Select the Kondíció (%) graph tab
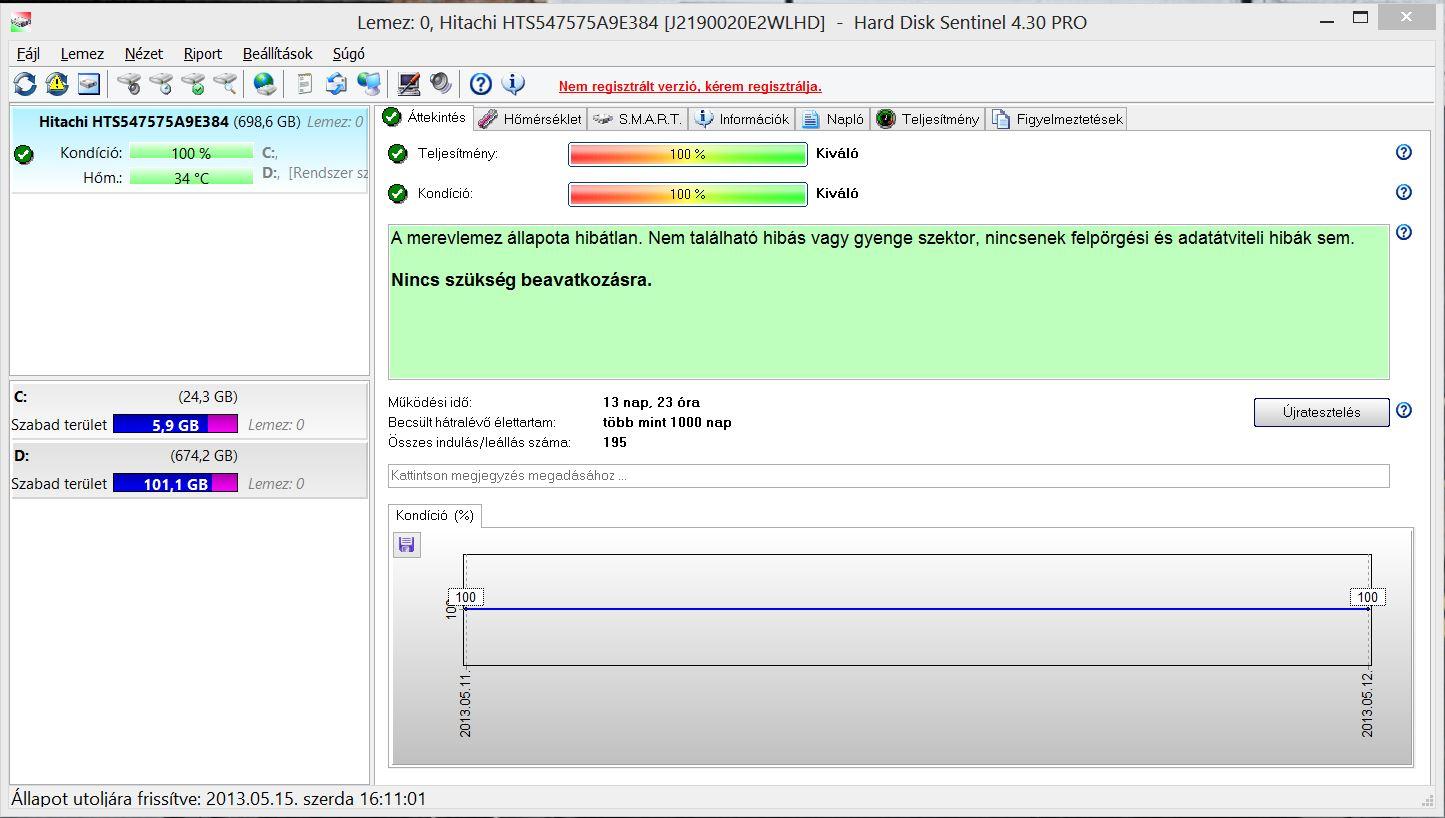1445x818 pixels. coord(435,516)
